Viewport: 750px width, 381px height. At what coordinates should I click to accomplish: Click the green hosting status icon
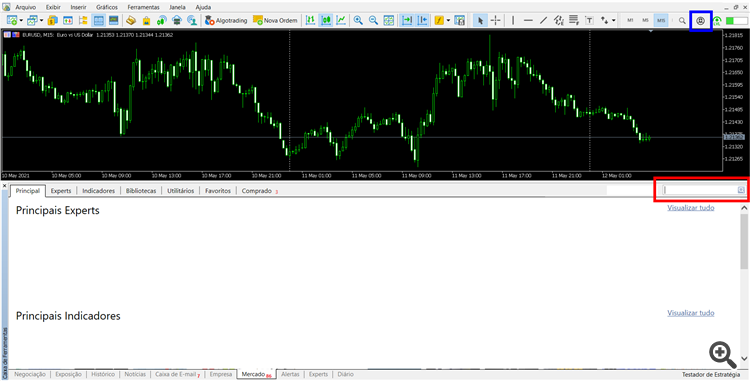(x=717, y=21)
